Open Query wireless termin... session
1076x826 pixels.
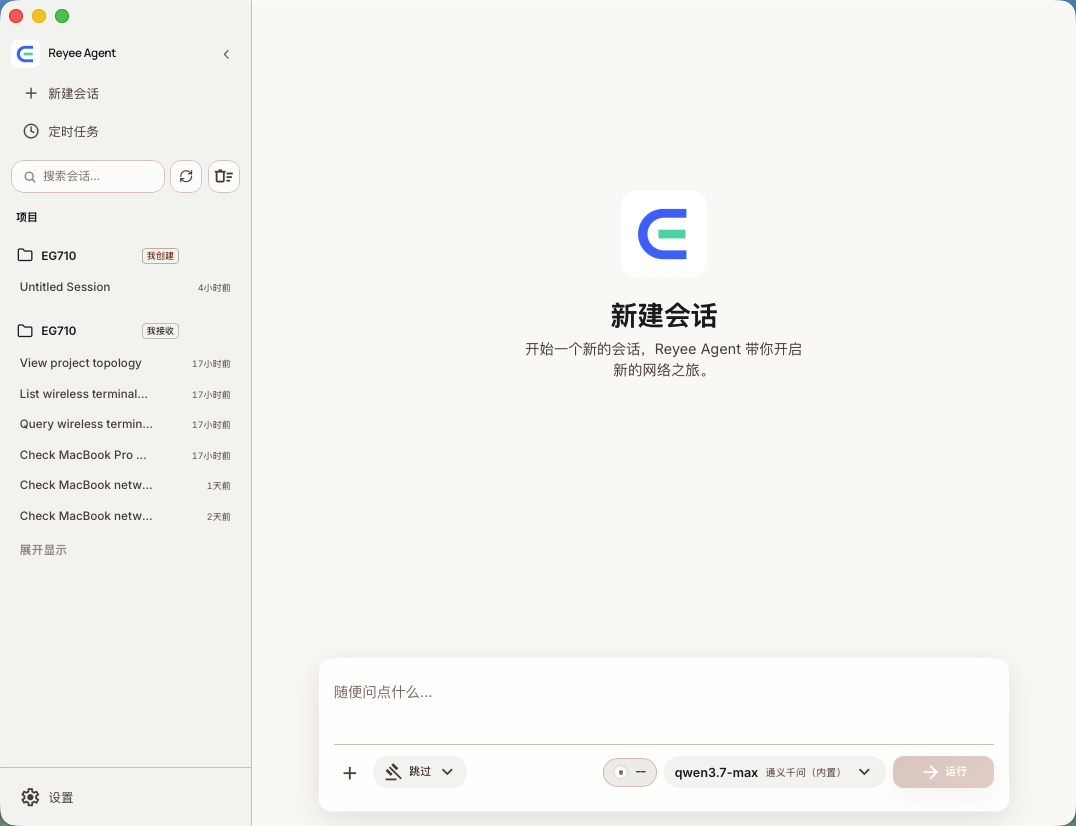coord(125,424)
